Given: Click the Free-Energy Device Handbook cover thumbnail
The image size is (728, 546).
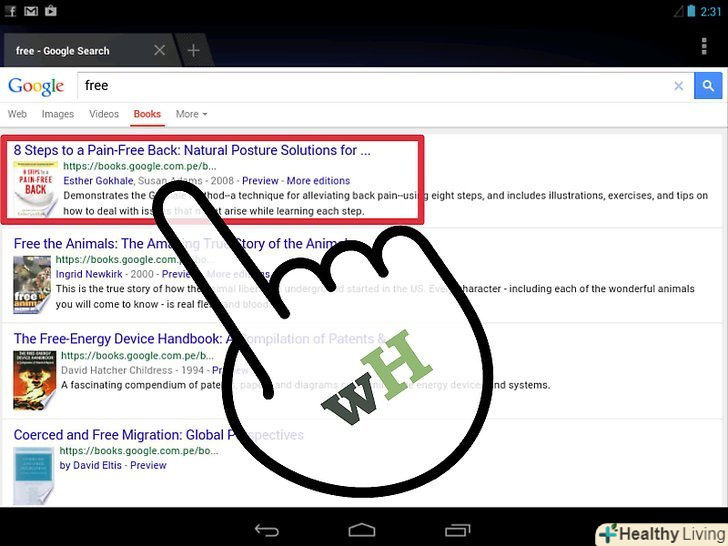Looking at the screenshot, I should point(34,380).
